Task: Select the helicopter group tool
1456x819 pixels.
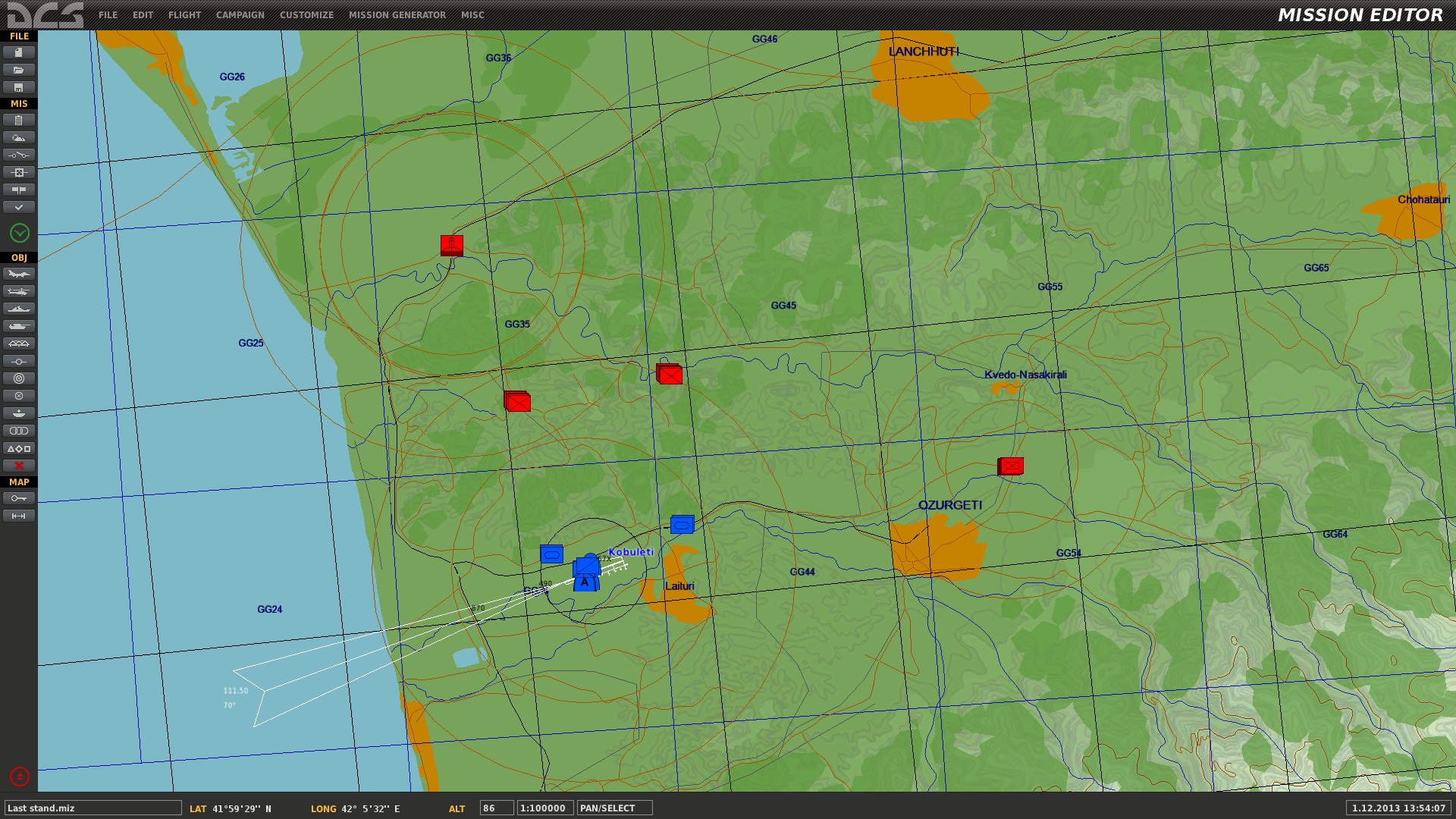Action: (19, 291)
